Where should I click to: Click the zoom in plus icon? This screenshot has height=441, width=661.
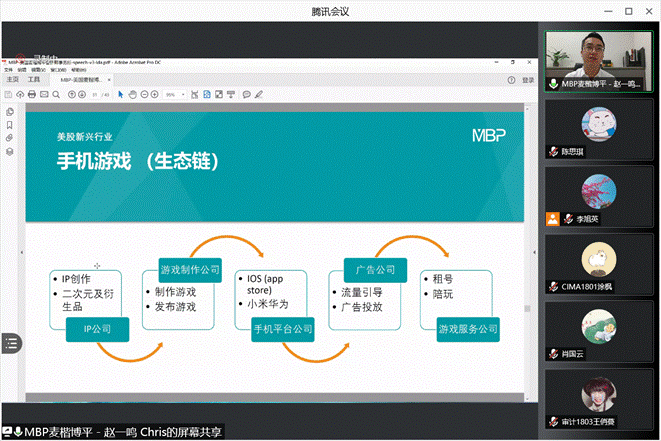click(155, 95)
